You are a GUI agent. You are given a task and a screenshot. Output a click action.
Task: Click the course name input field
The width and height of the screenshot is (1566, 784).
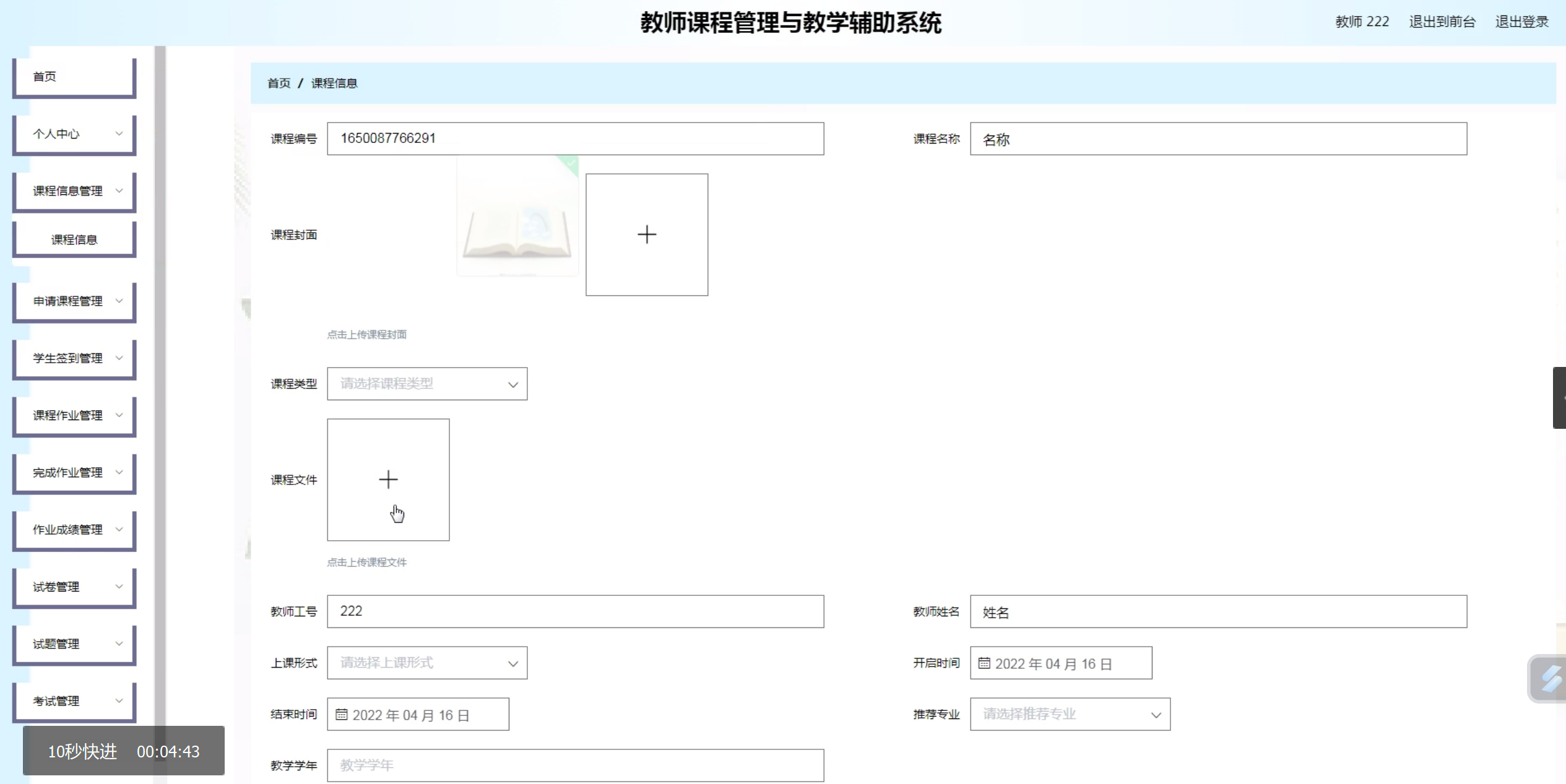pyautogui.click(x=1218, y=139)
